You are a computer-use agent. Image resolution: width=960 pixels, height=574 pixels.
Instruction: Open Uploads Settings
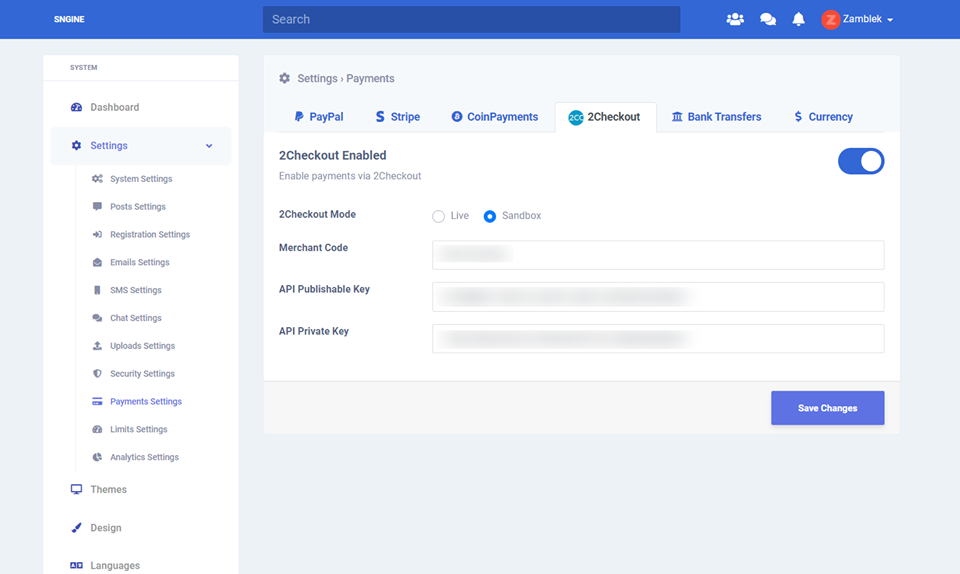coord(143,346)
